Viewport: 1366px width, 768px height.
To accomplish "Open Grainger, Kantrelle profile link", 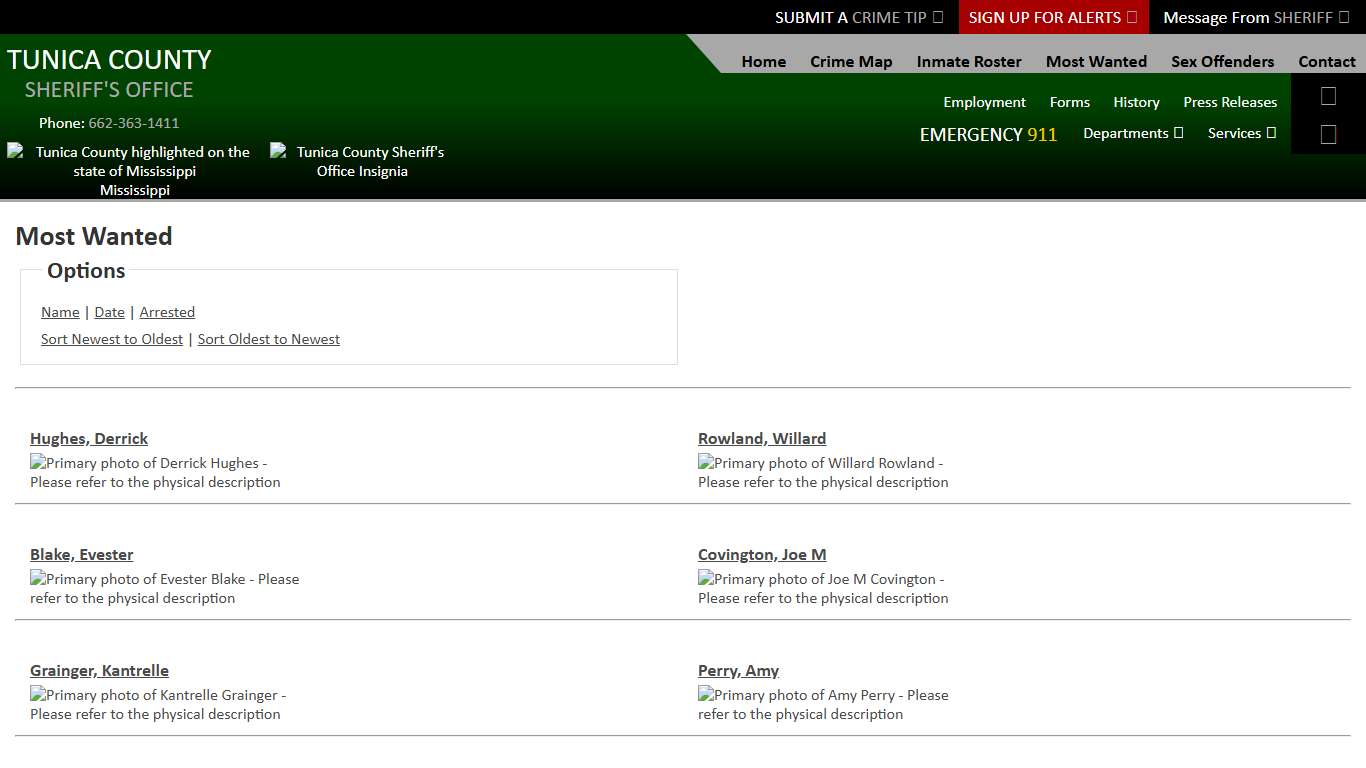I will [x=99, y=670].
